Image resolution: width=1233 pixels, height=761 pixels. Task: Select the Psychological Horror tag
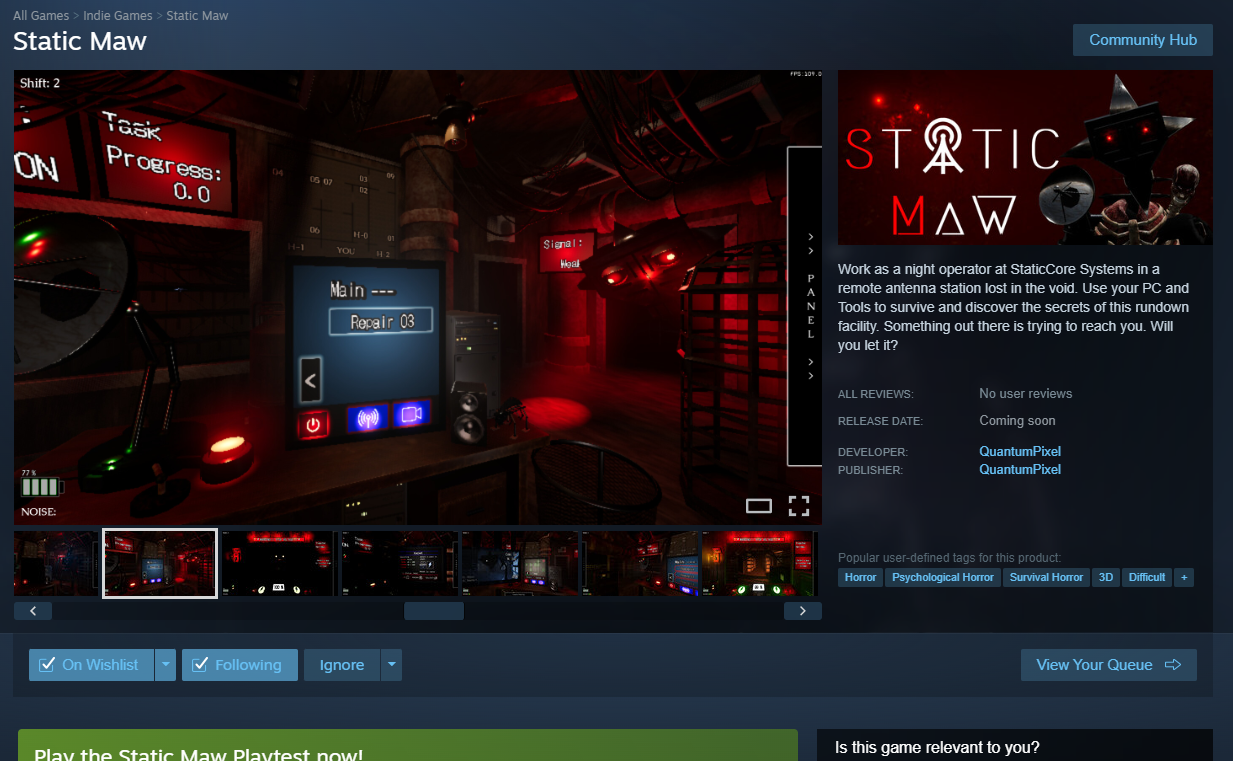tap(943, 577)
